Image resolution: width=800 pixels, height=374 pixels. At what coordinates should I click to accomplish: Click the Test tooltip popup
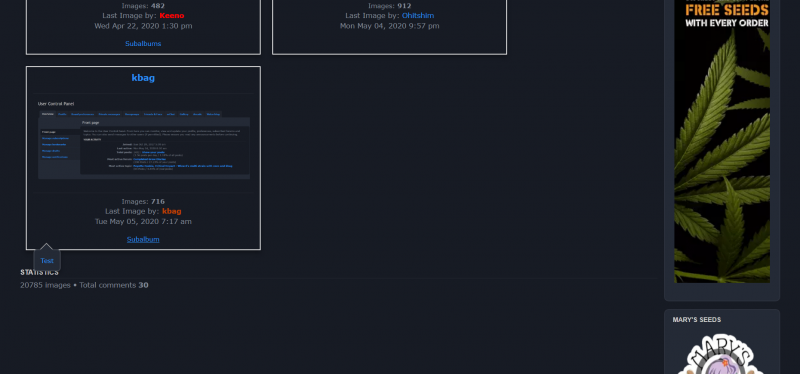pos(47,261)
